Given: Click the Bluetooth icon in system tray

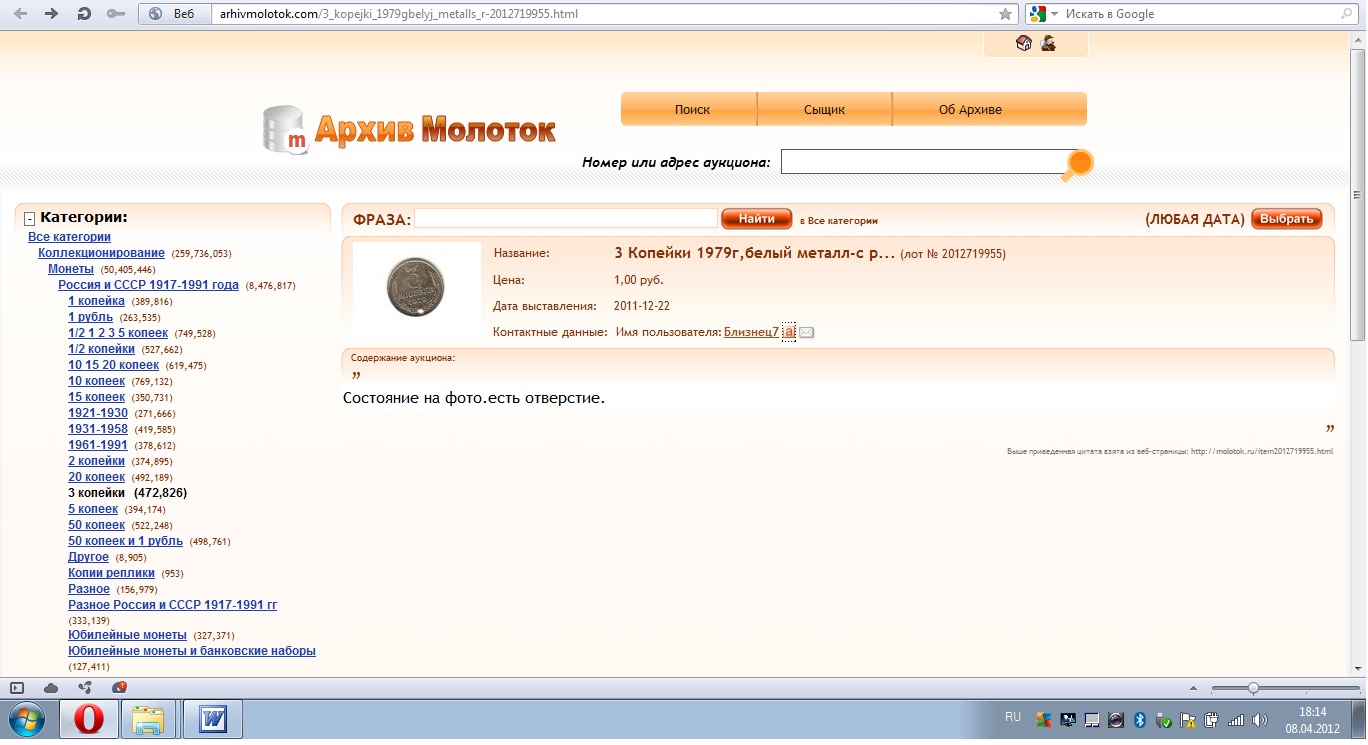Looking at the screenshot, I should pos(1139,719).
